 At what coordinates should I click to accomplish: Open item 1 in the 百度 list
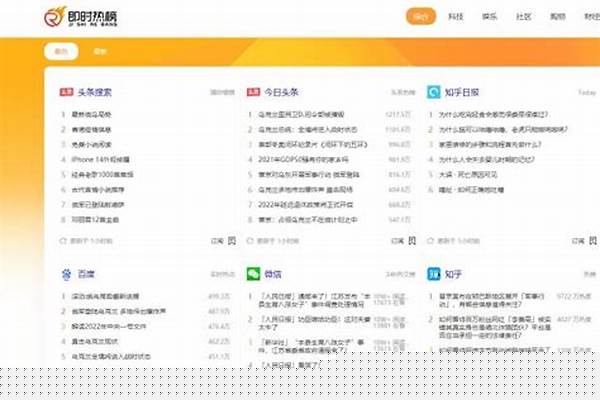click(105, 296)
